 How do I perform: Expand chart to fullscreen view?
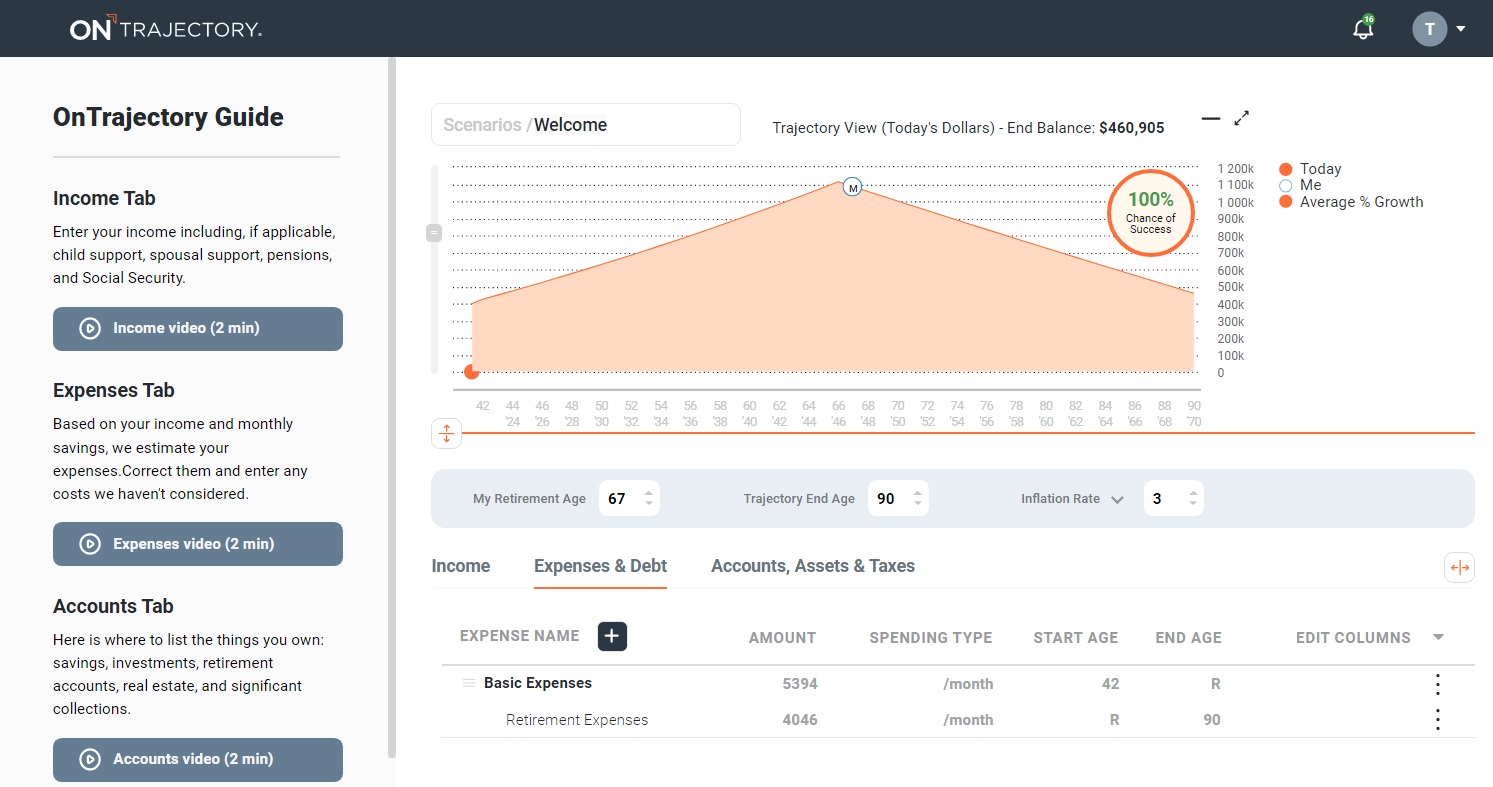[1242, 118]
